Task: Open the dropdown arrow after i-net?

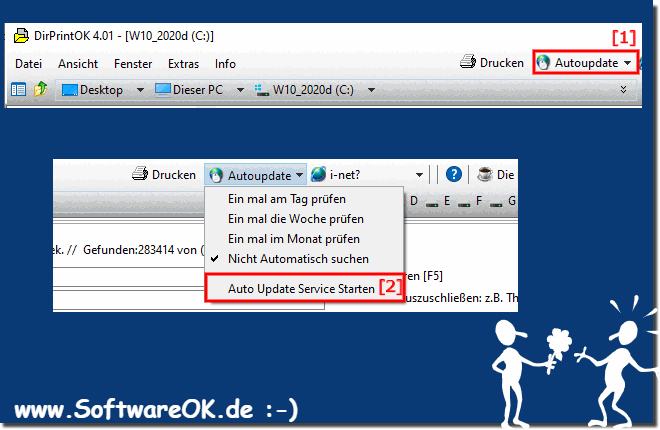Action: (419, 175)
